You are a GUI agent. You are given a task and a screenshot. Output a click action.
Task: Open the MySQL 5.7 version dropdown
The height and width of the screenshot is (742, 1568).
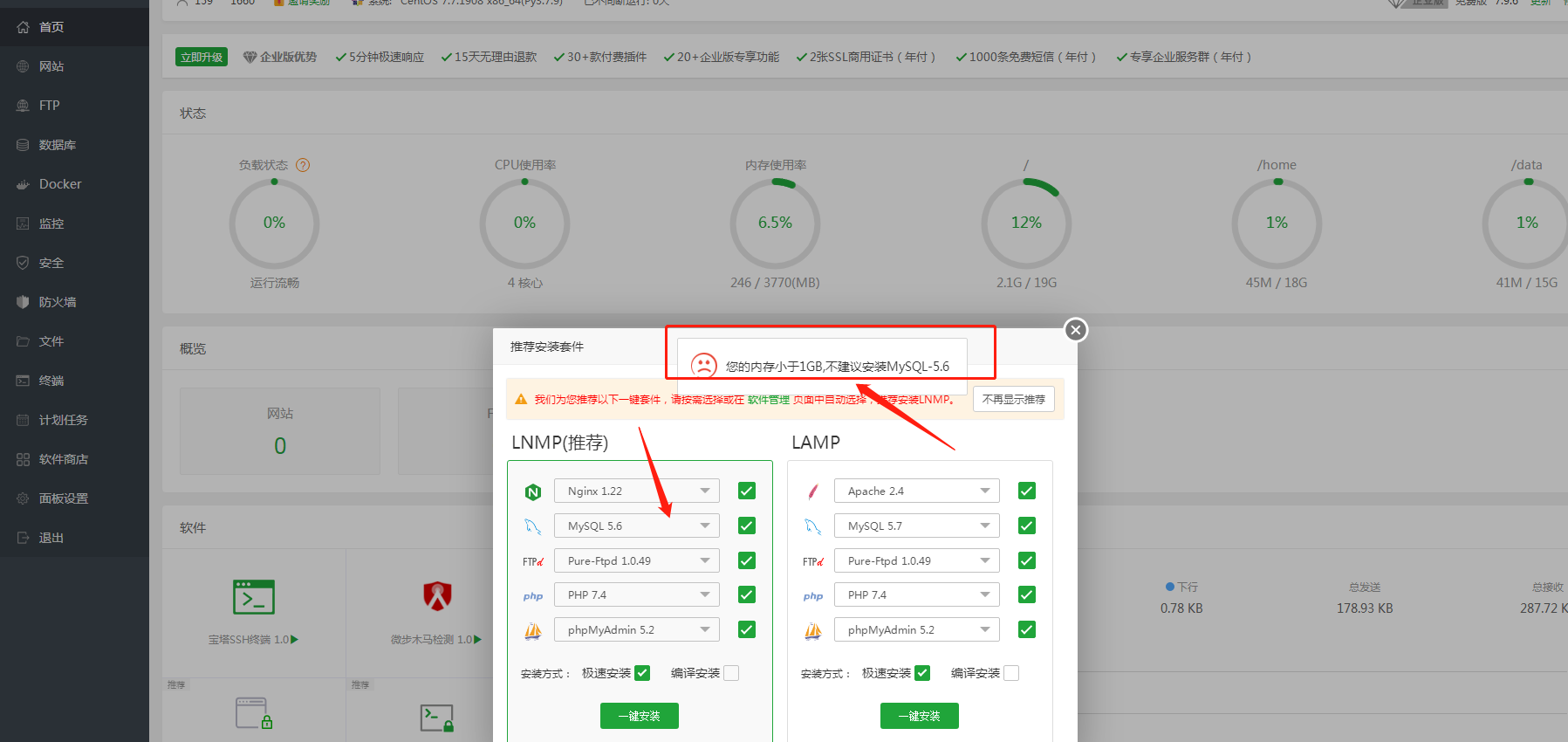pos(917,526)
